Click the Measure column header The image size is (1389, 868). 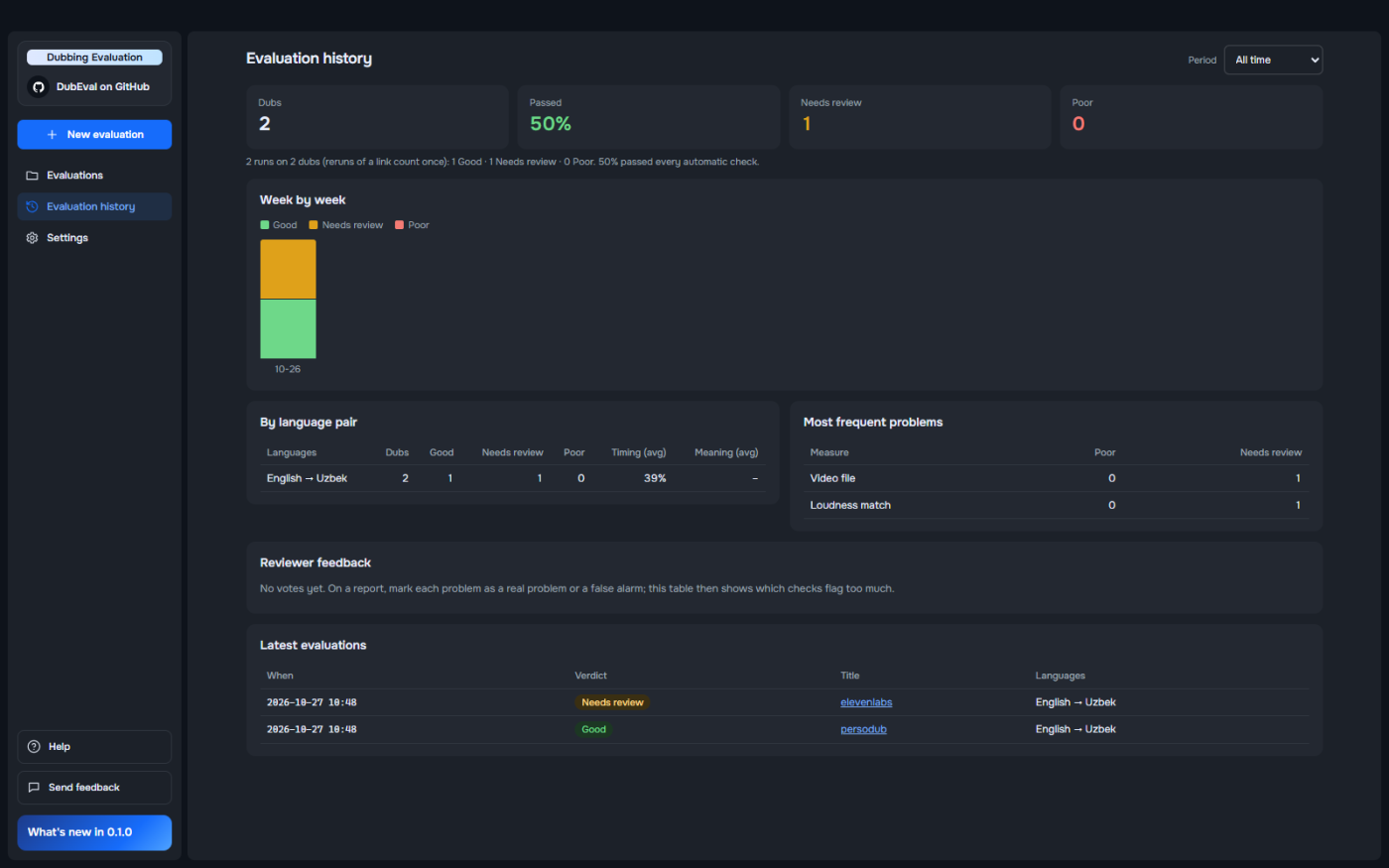pos(829,452)
